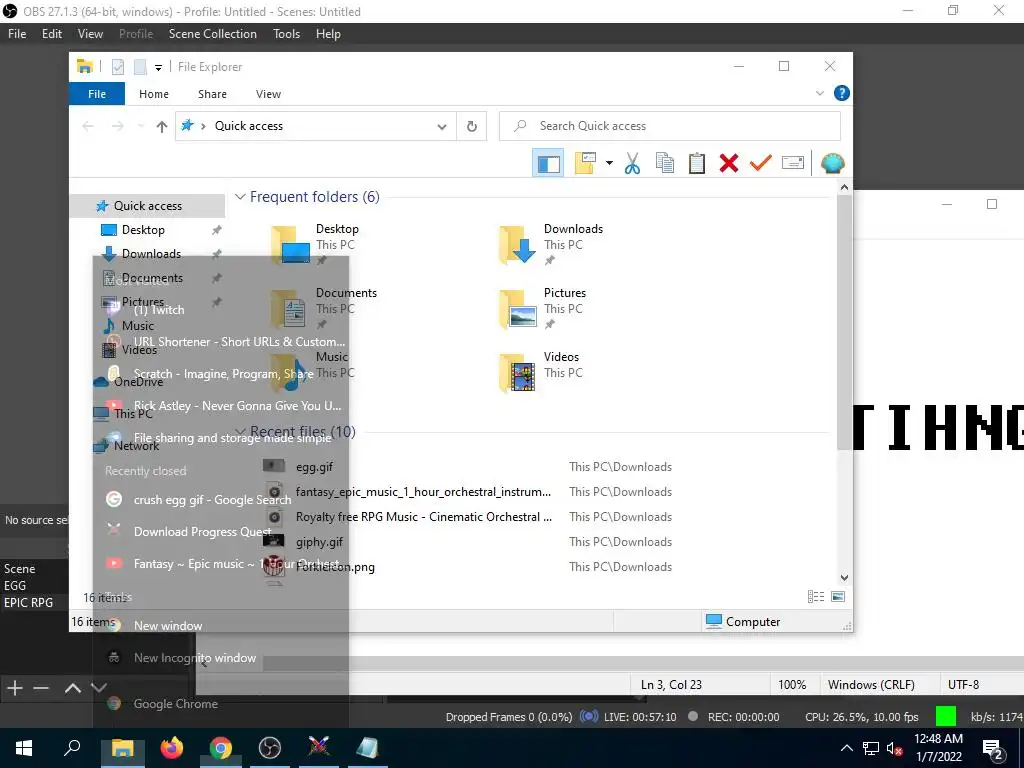Click the Copy pages icon
1024x768 pixels.
point(664,163)
